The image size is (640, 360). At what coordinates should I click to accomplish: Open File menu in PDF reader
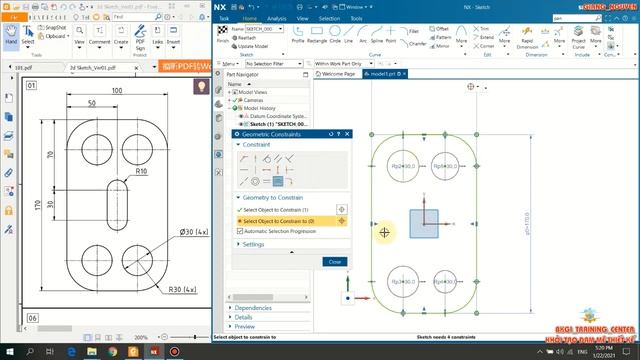coord(14,17)
